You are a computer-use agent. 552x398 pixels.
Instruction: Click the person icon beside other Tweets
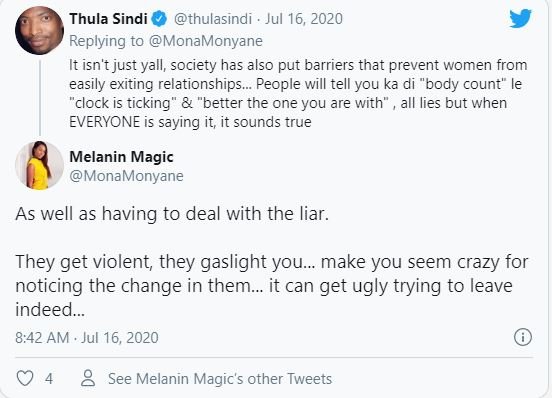pyautogui.click(x=88, y=378)
